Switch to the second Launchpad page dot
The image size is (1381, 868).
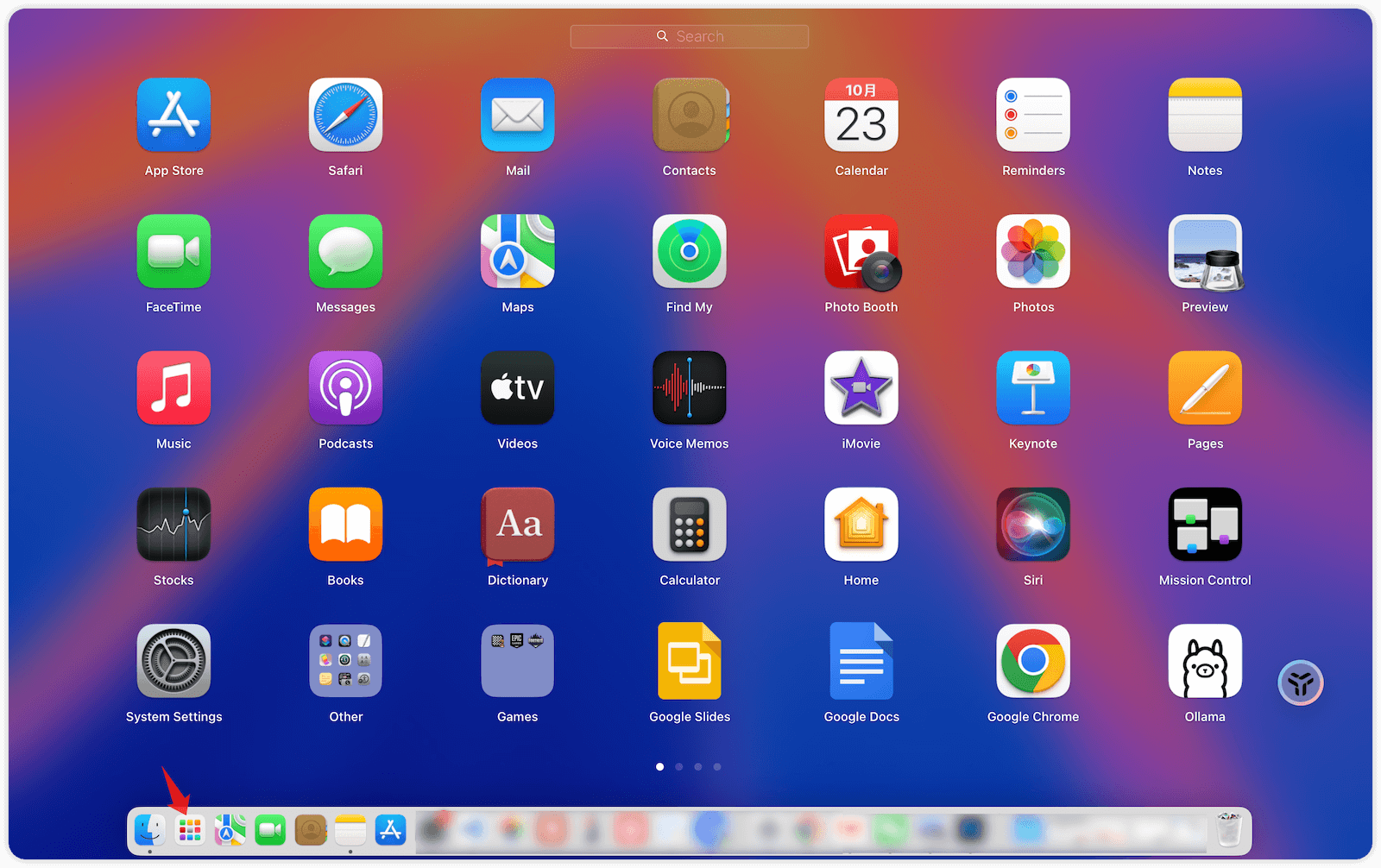point(679,766)
